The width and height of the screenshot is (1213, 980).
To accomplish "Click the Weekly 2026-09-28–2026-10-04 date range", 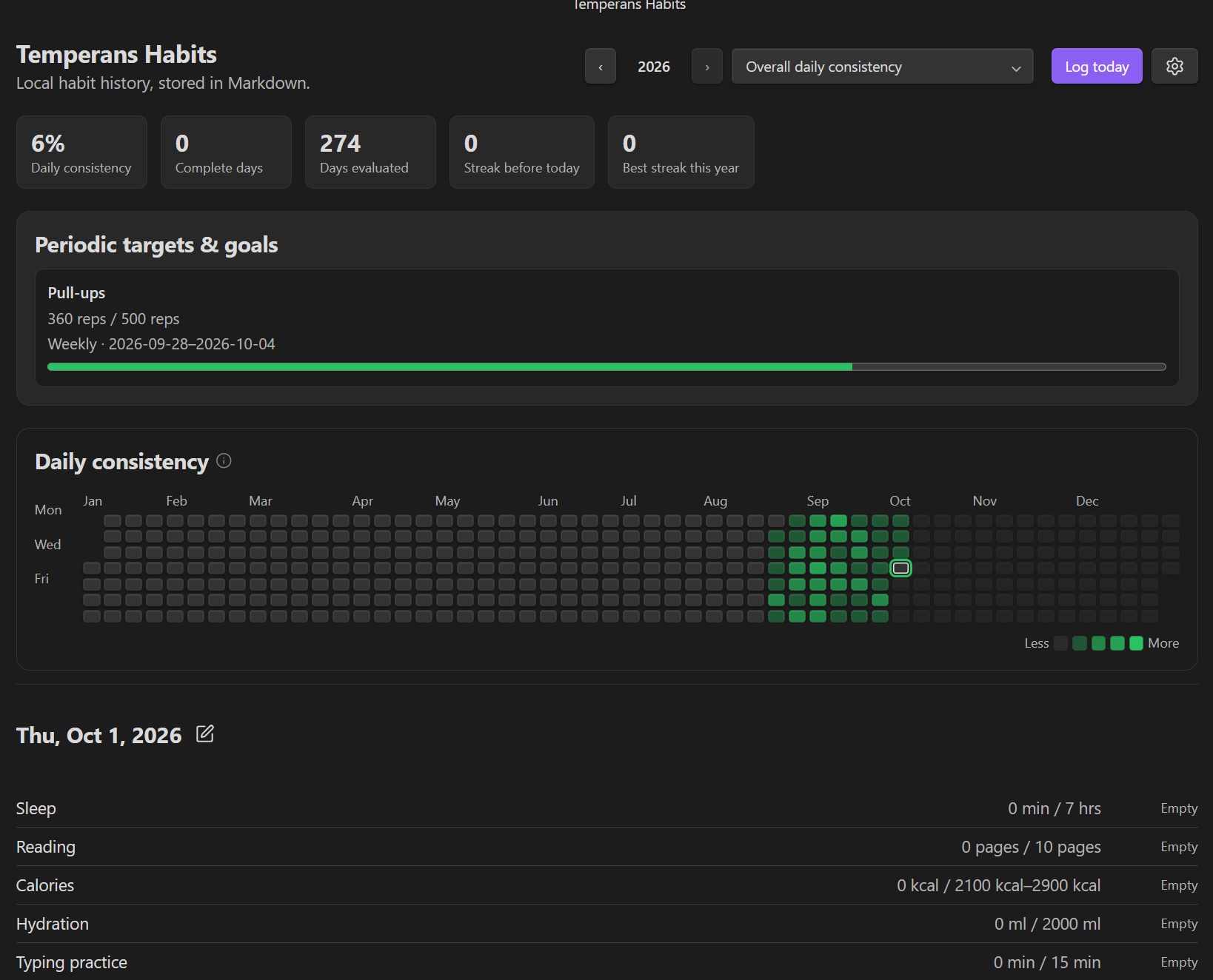I will (x=161, y=344).
